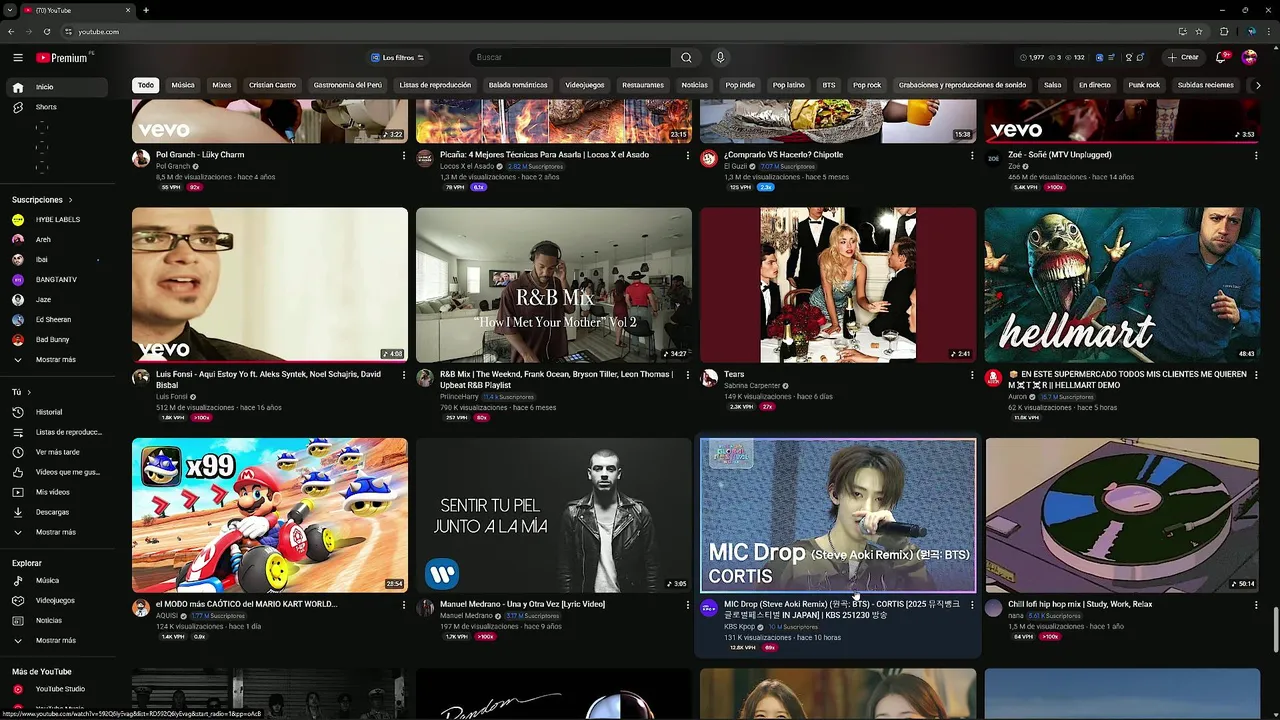This screenshot has width=1280, height=720.
Task: Open the HYBE LABELS subscription
Action: pyautogui.click(x=58, y=220)
